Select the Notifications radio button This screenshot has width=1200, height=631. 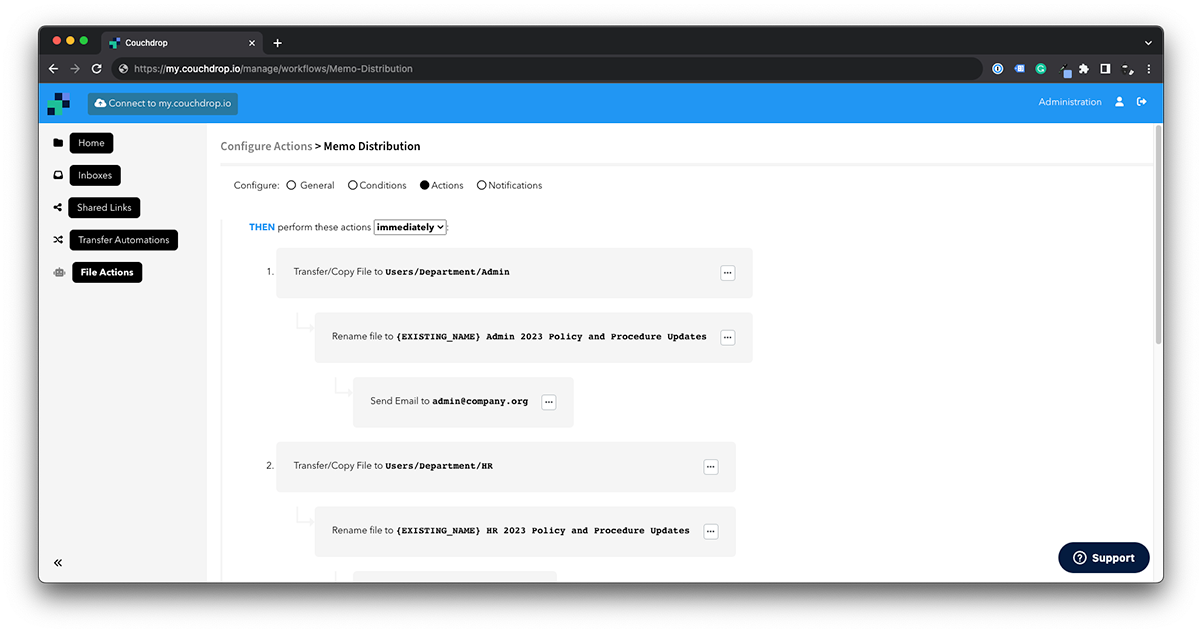point(481,184)
